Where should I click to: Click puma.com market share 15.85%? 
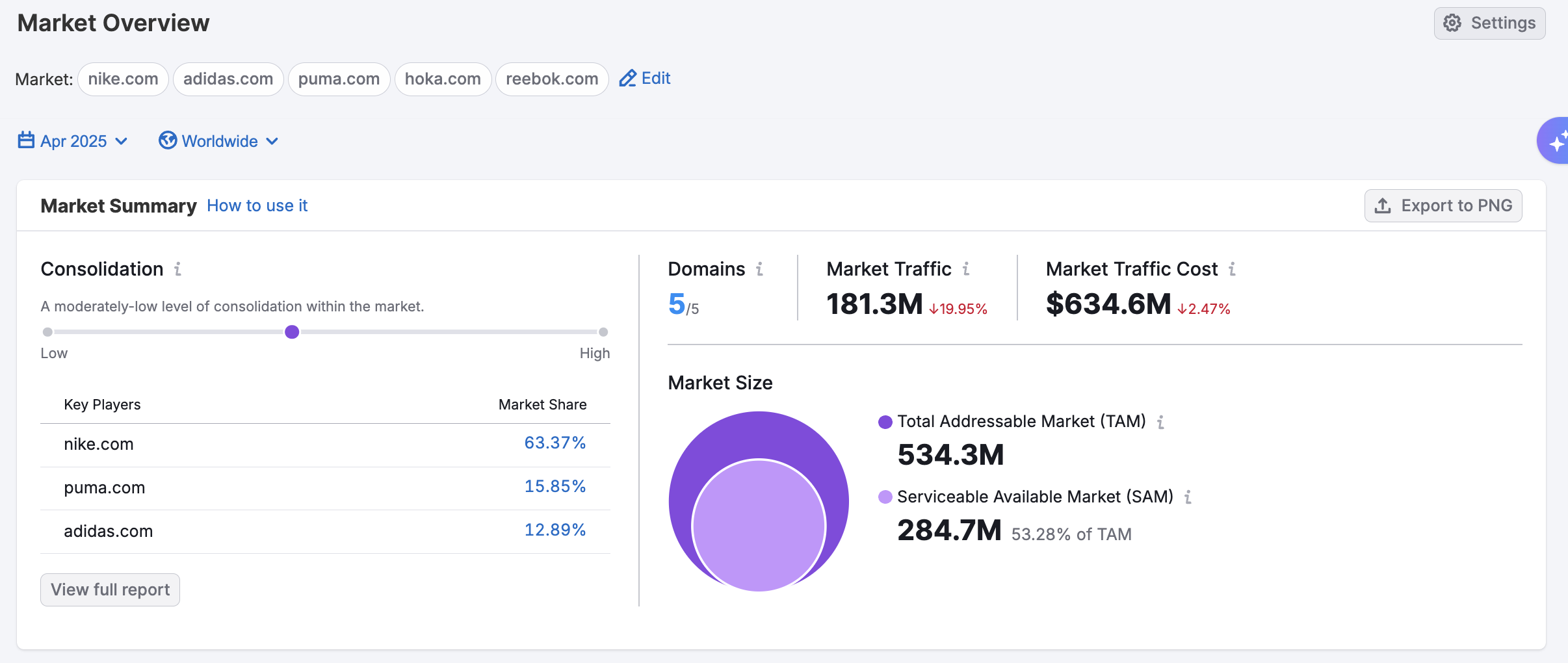[x=555, y=487]
